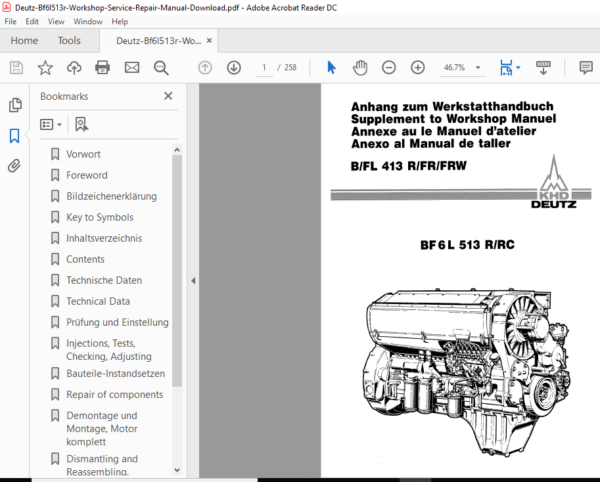
Task: Click the engine illustration on the page
Action: 466,372
